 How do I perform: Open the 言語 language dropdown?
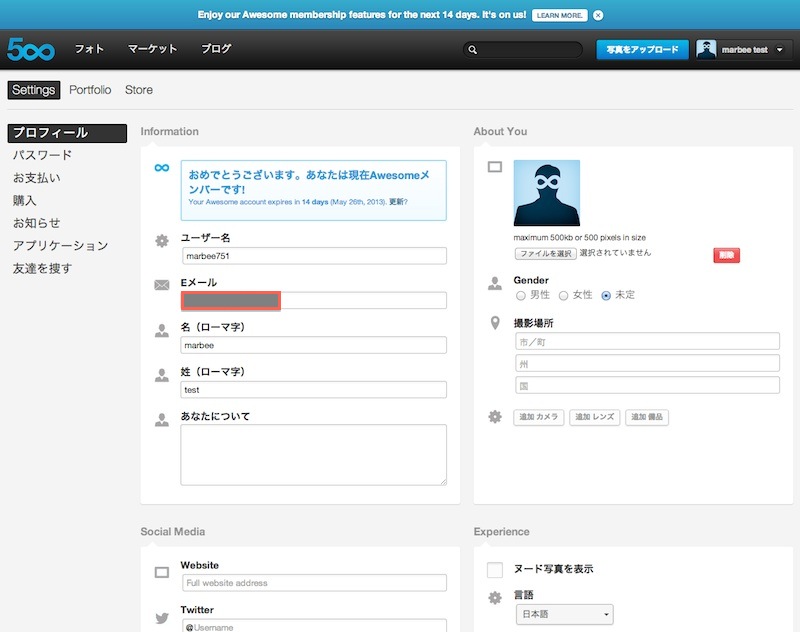click(564, 614)
